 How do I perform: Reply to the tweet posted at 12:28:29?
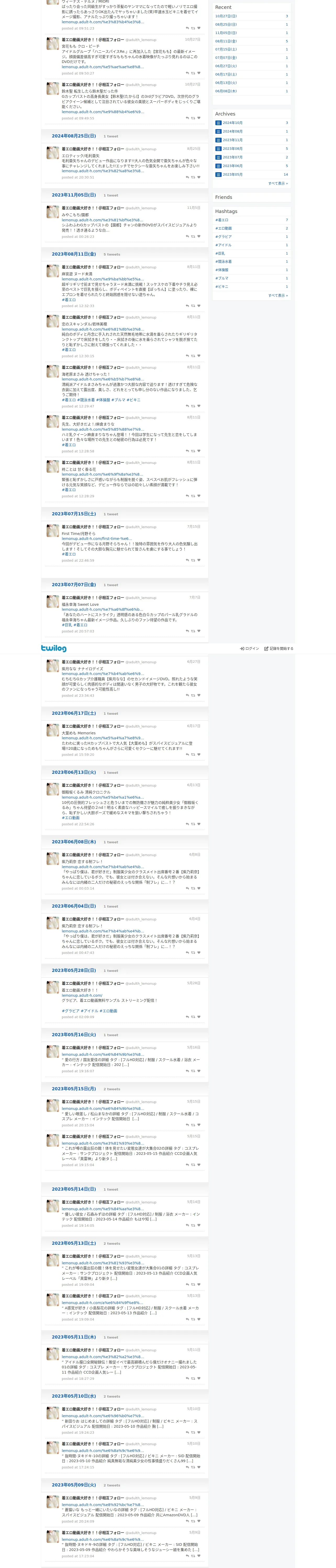(x=187, y=496)
